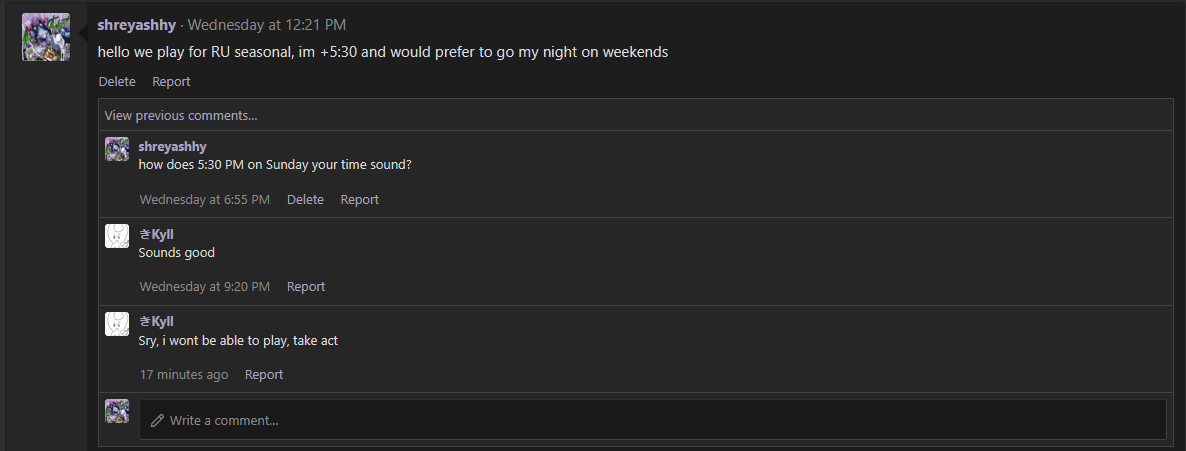
Task: Click the Wednesday at 12:21 PM timestamp
Action: click(267, 25)
